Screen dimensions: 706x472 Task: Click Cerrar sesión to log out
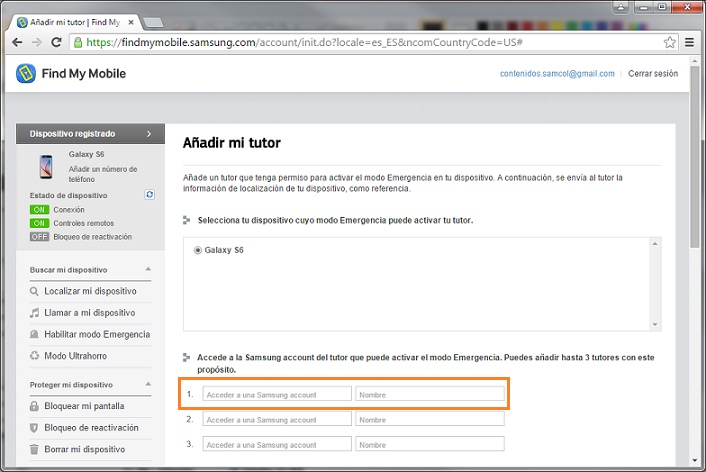pyautogui.click(x=653, y=73)
